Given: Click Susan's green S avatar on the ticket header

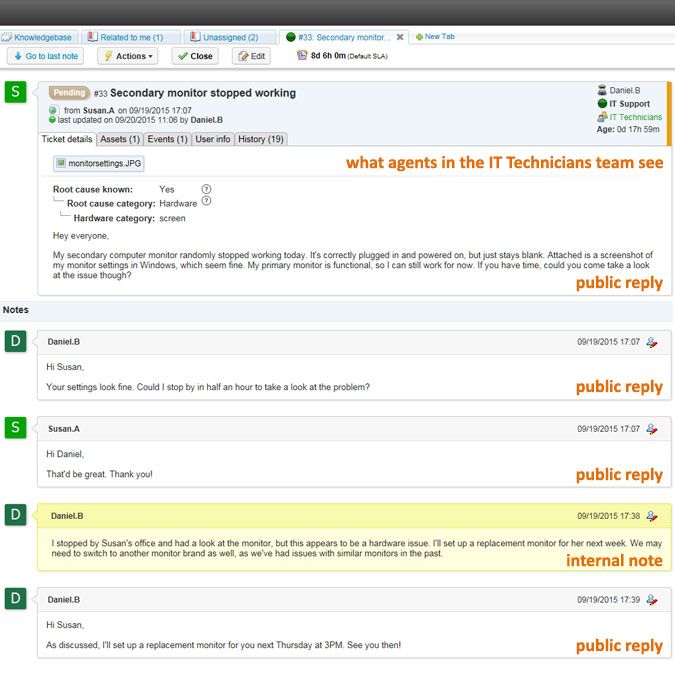Looking at the screenshot, I should click(14, 92).
